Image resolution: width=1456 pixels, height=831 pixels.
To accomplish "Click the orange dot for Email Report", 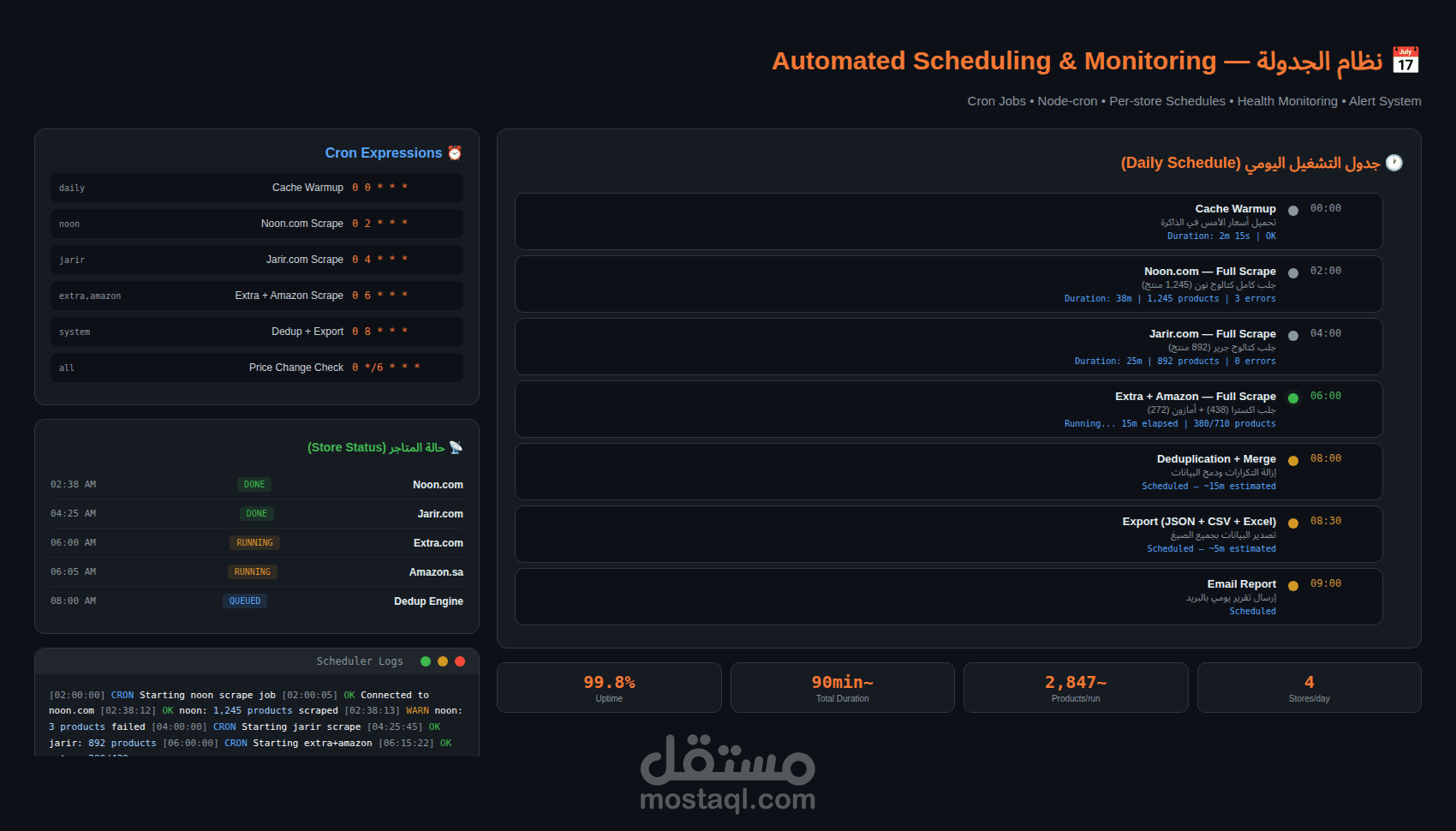I will pos(1293,586).
